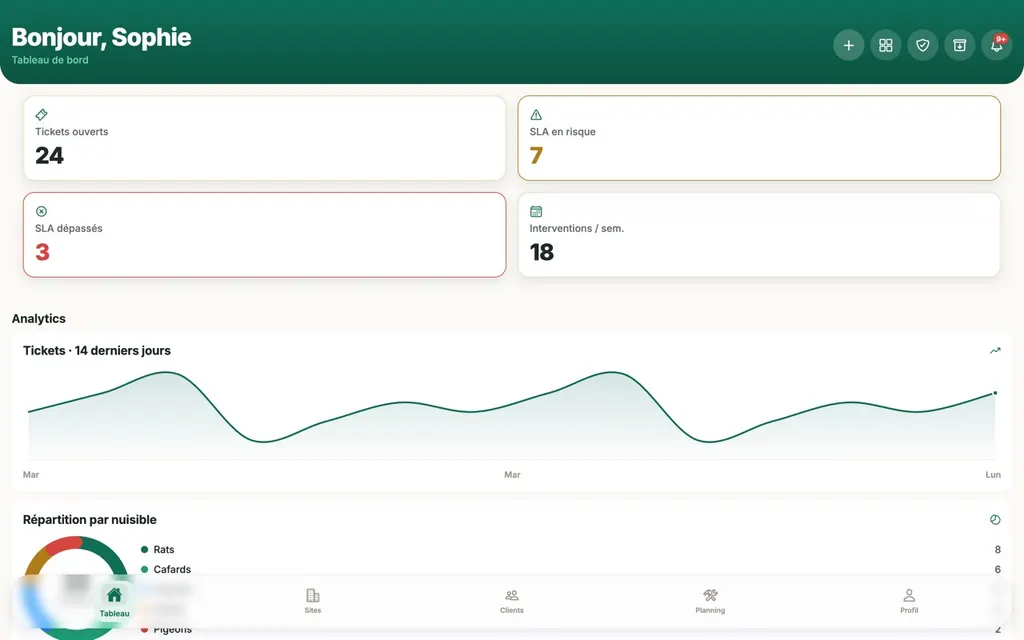Click the crossed circle icon on SLA dépassés

click(x=41, y=211)
